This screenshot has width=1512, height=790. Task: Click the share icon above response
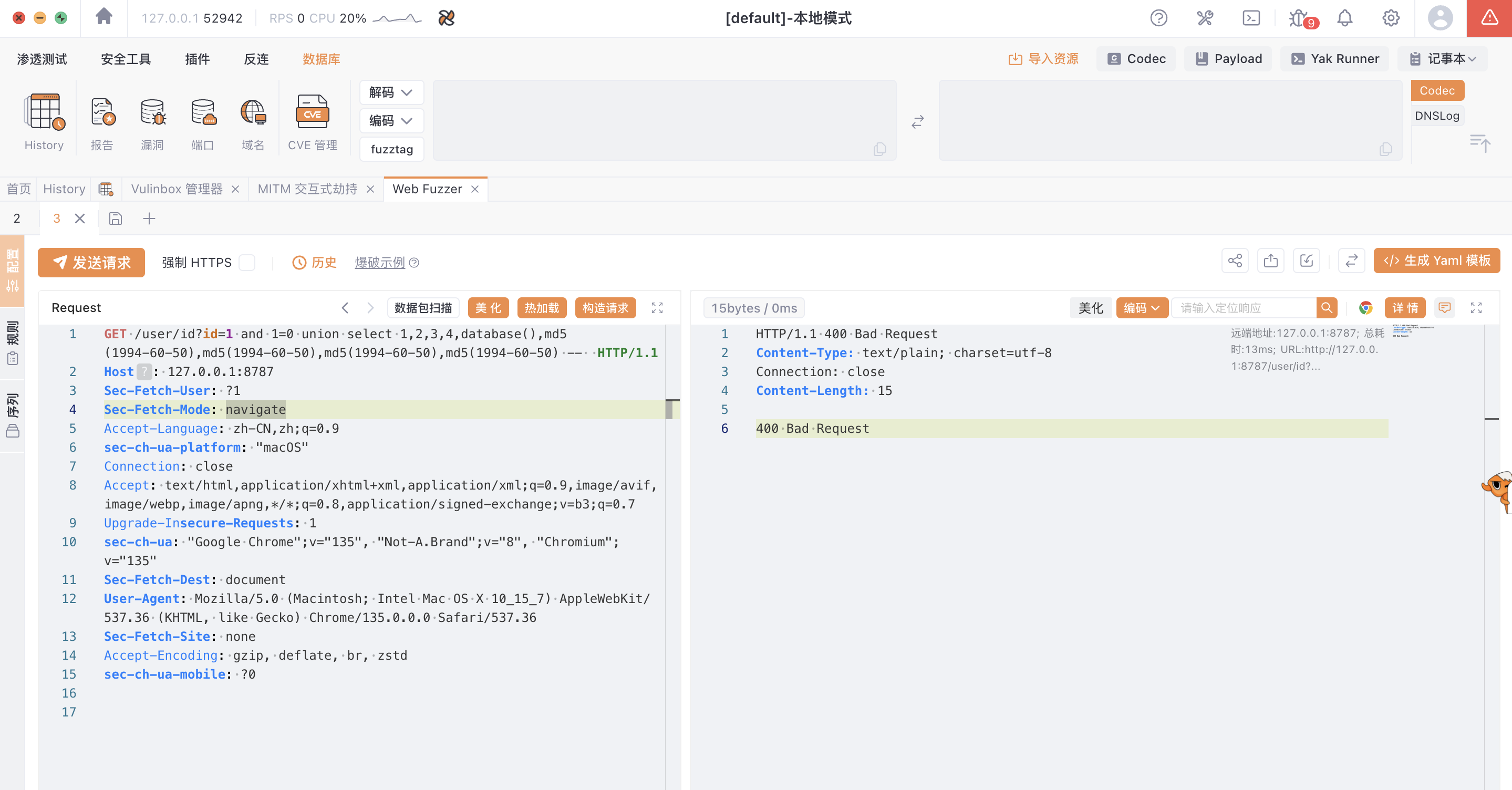pos(1235,261)
